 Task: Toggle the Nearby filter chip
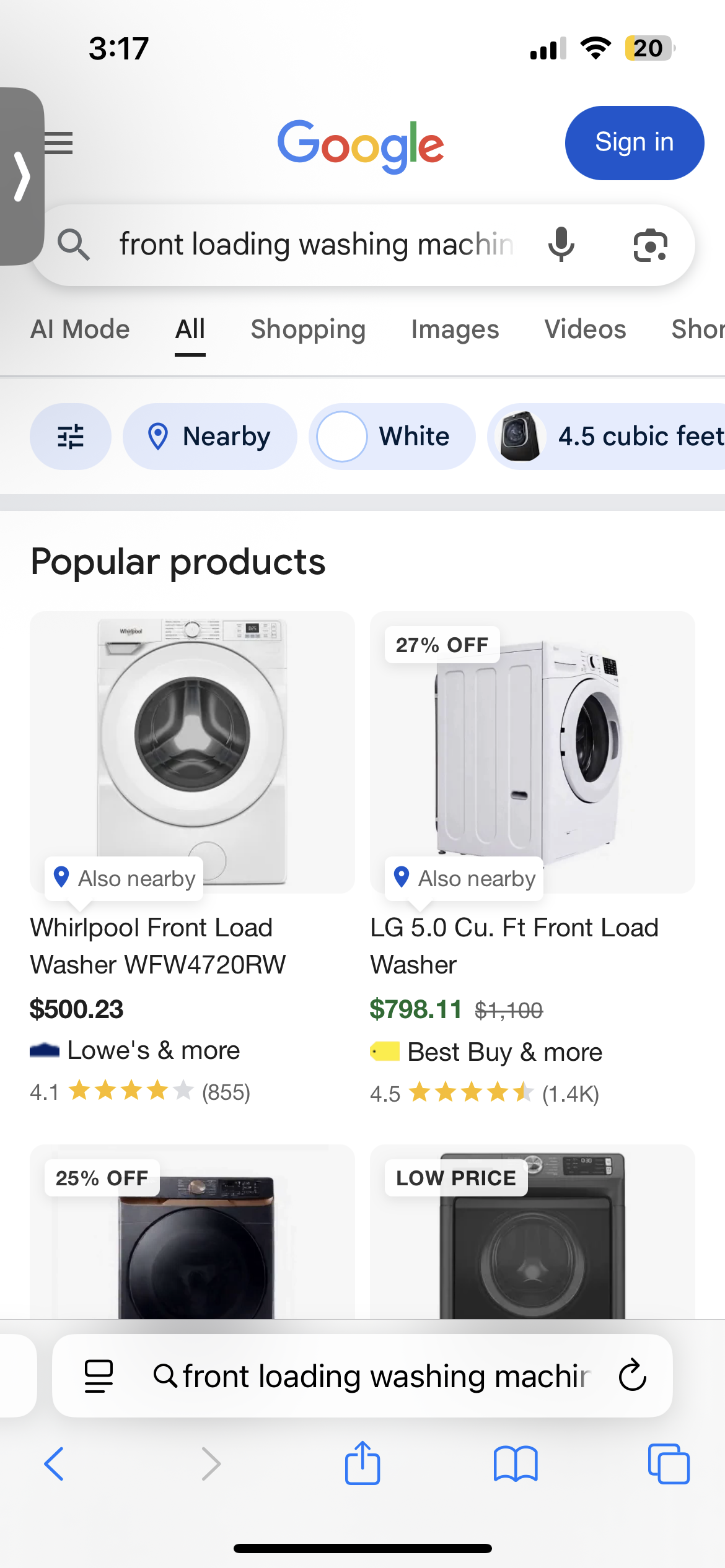tap(209, 437)
